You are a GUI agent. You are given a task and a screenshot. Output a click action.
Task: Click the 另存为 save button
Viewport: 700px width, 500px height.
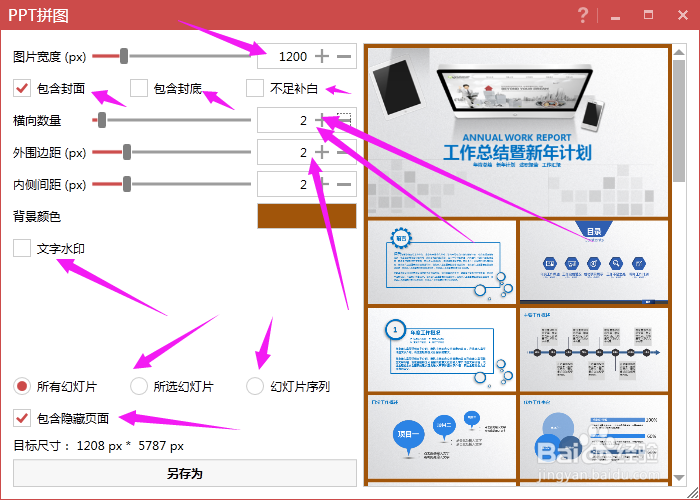tap(185, 473)
